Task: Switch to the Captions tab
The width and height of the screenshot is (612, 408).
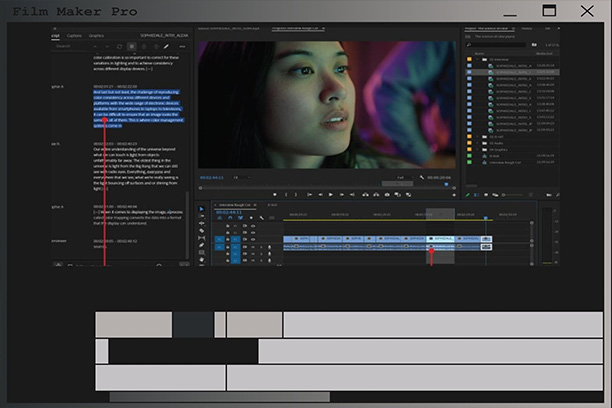Action: point(75,34)
